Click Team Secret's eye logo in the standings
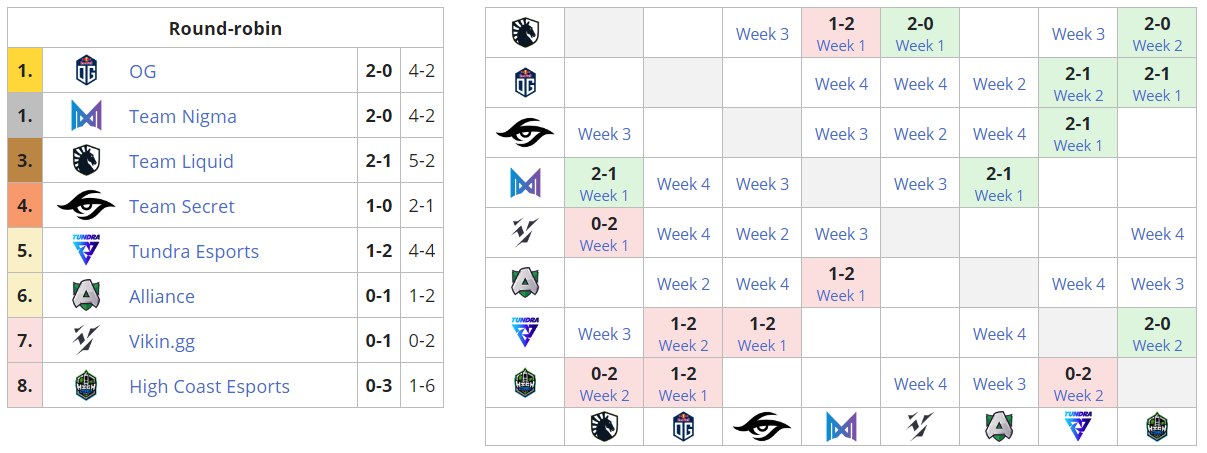The image size is (1207, 453). [x=87, y=206]
